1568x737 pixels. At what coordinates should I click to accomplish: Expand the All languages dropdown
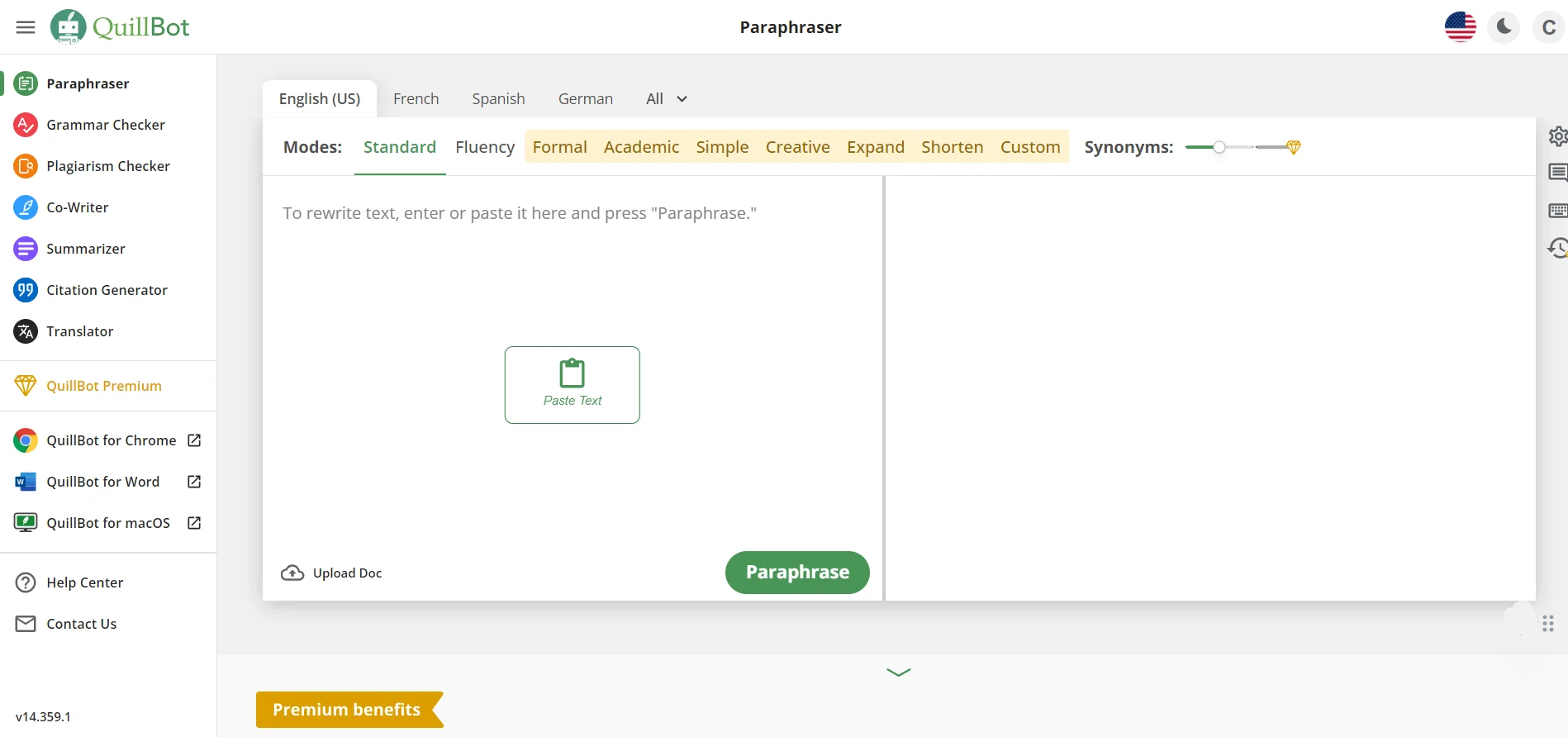click(x=667, y=99)
